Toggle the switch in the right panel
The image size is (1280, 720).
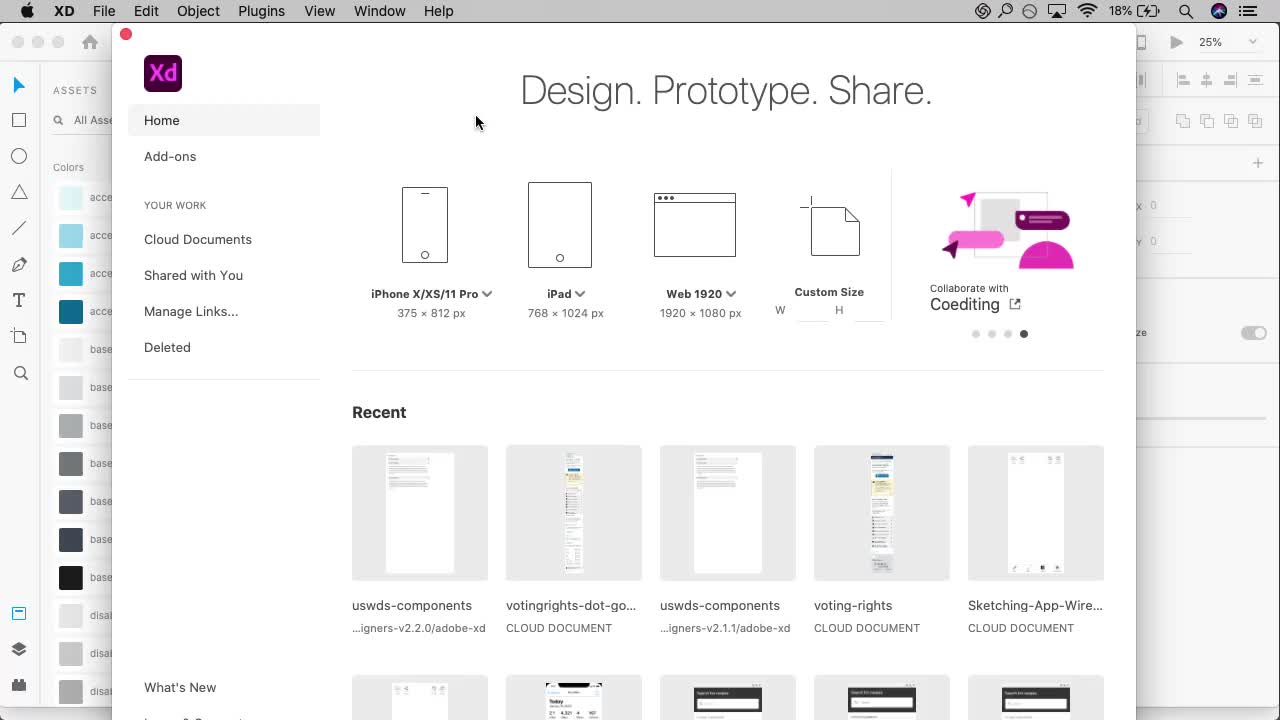(x=1253, y=333)
